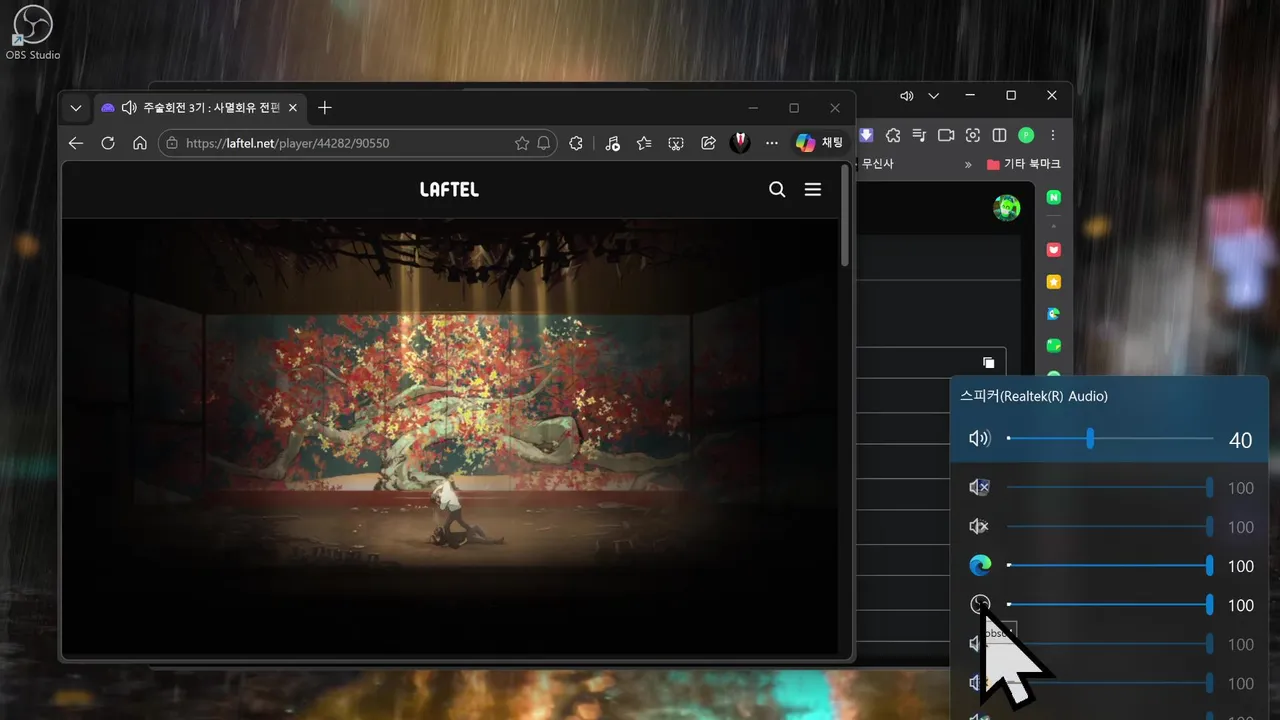Open Edge tab actions menu chevron

[76, 108]
